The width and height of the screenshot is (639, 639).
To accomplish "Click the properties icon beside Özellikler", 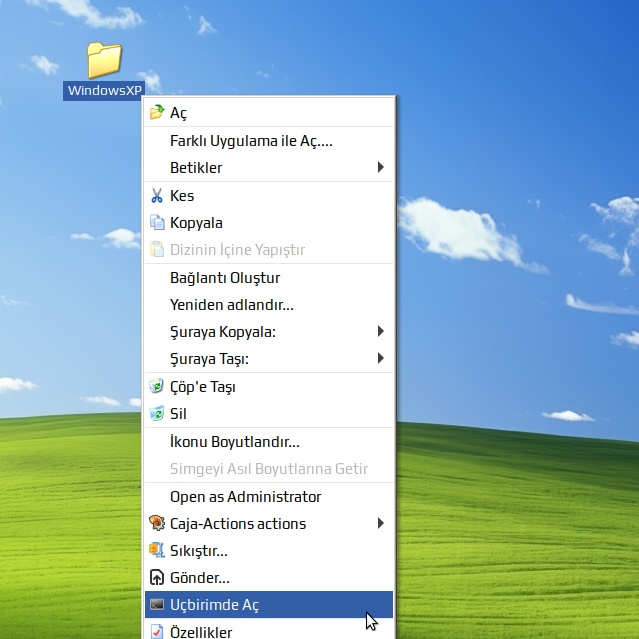I will point(157,631).
